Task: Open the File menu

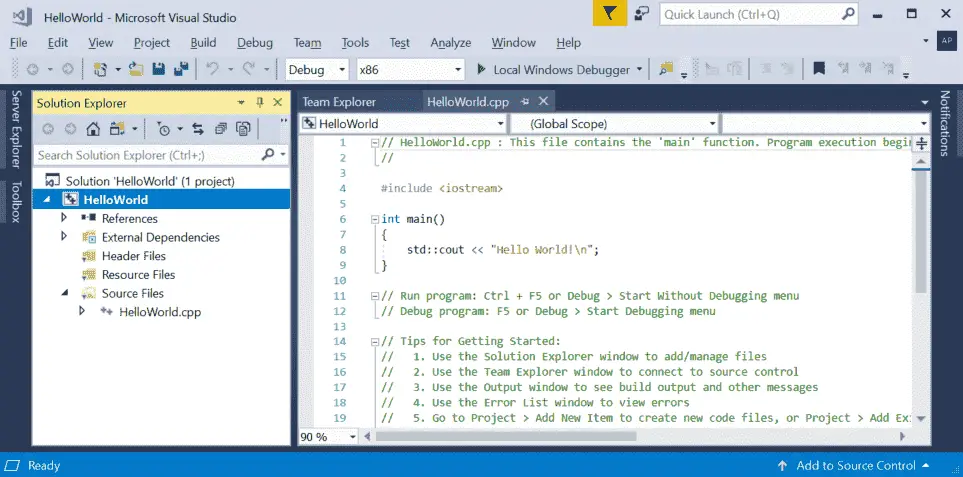Action: tap(18, 42)
